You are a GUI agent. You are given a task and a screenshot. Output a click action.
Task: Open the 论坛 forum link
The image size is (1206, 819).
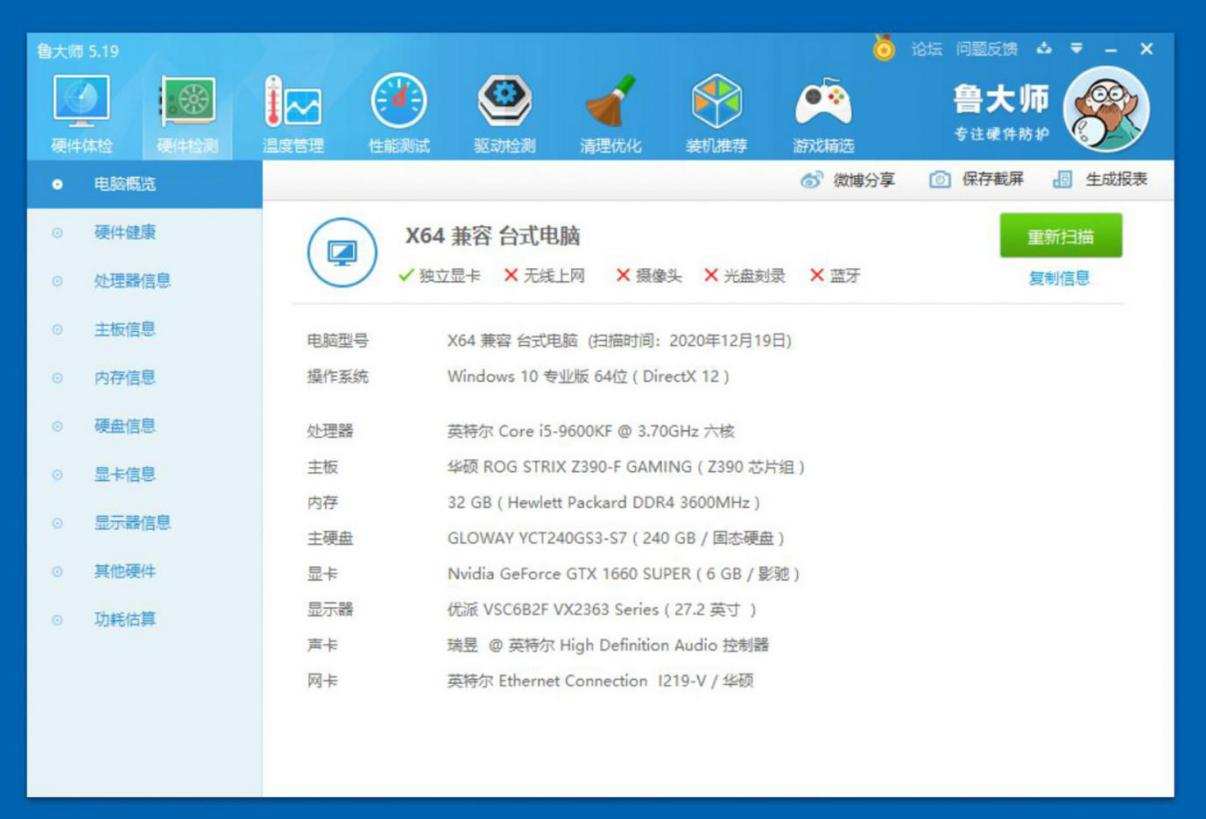927,48
